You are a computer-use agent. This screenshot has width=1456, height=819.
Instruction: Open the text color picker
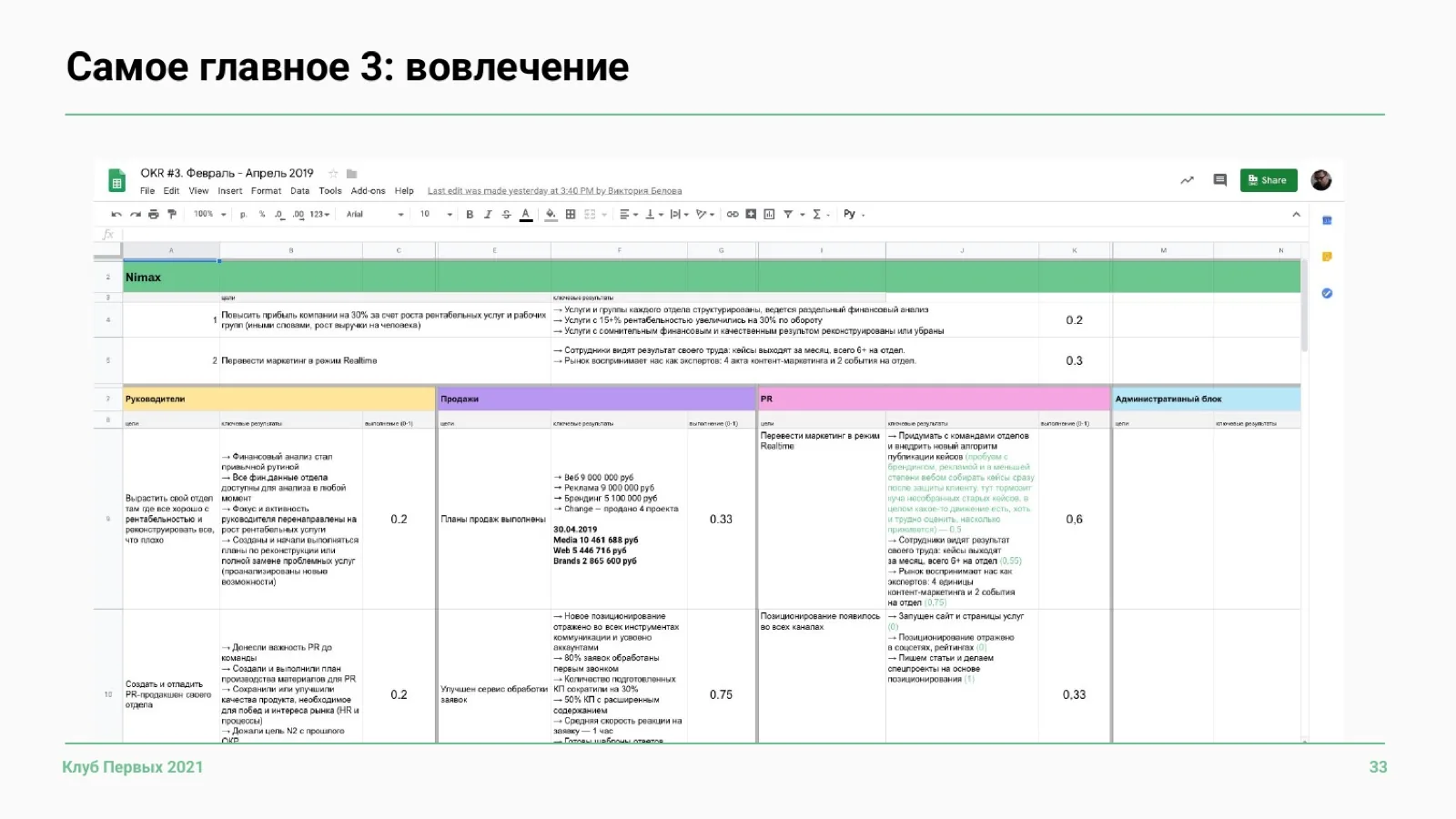(x=525, y=215)
